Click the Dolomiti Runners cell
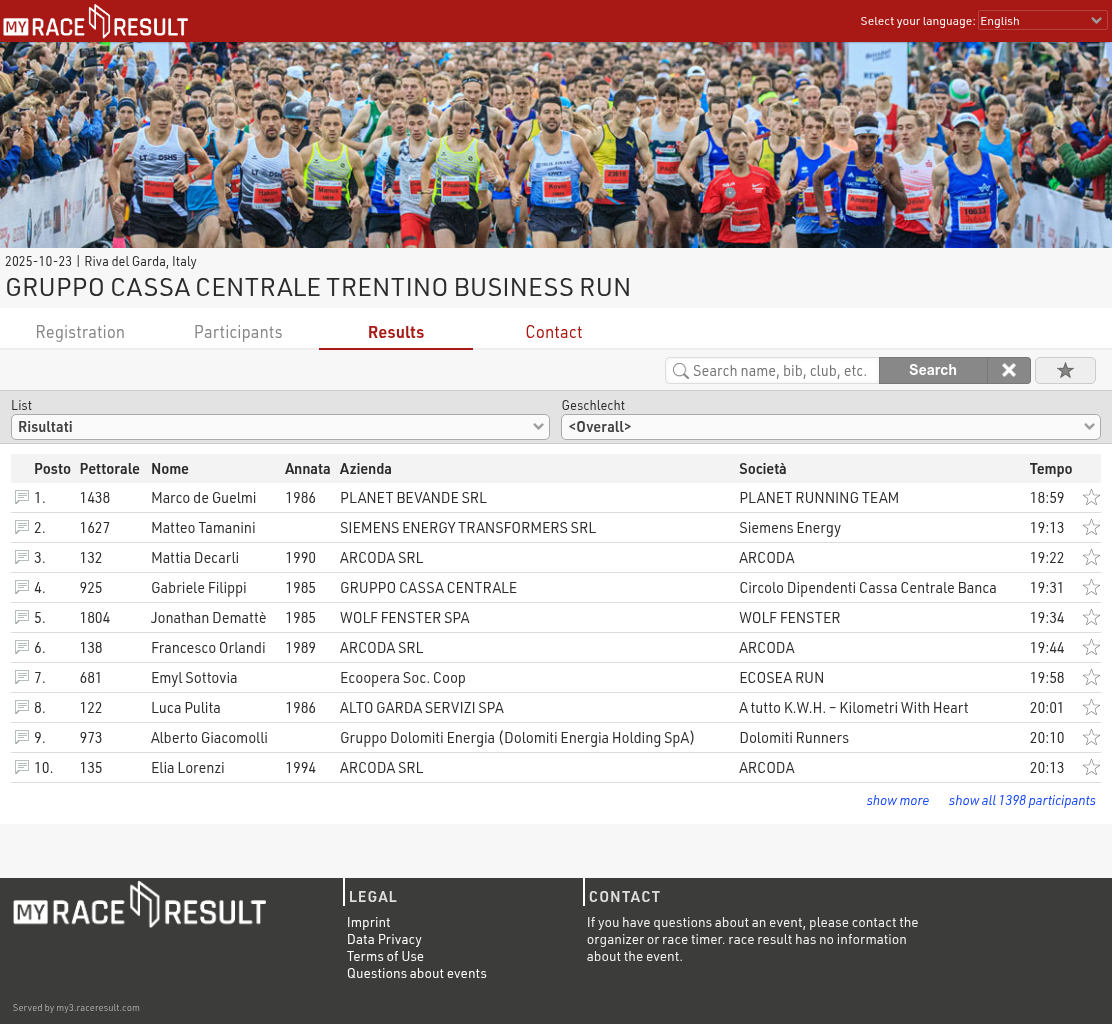This screenshot has width=1112, height=1024. click(x=794, y=738)
